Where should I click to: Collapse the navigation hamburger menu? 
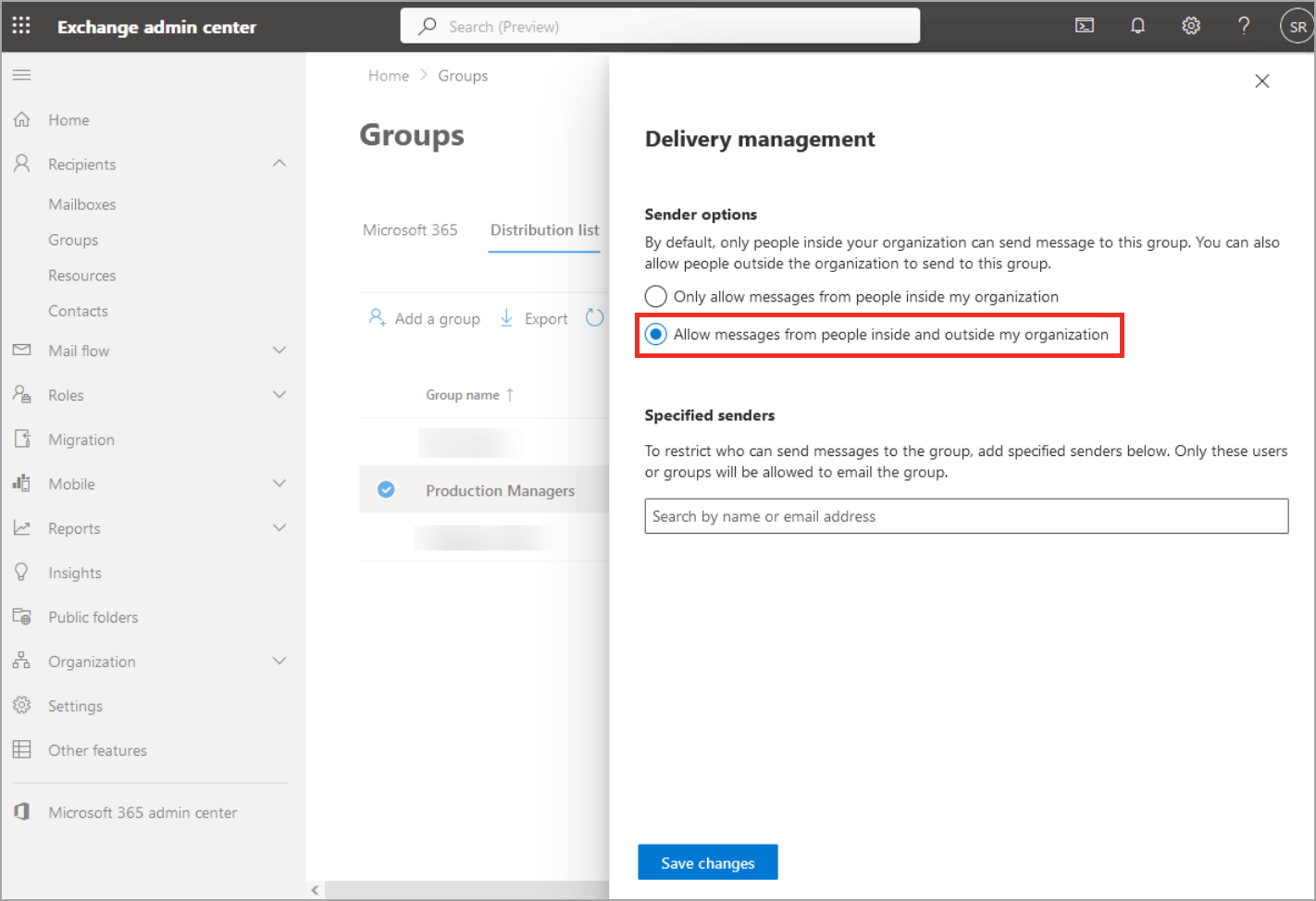pyautogui.click(x=22, y=75)
